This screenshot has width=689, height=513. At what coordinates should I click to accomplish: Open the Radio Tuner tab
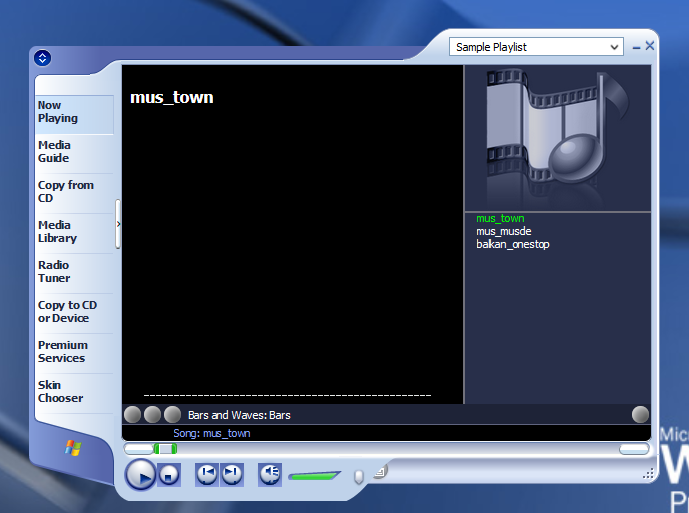point(54,272)
